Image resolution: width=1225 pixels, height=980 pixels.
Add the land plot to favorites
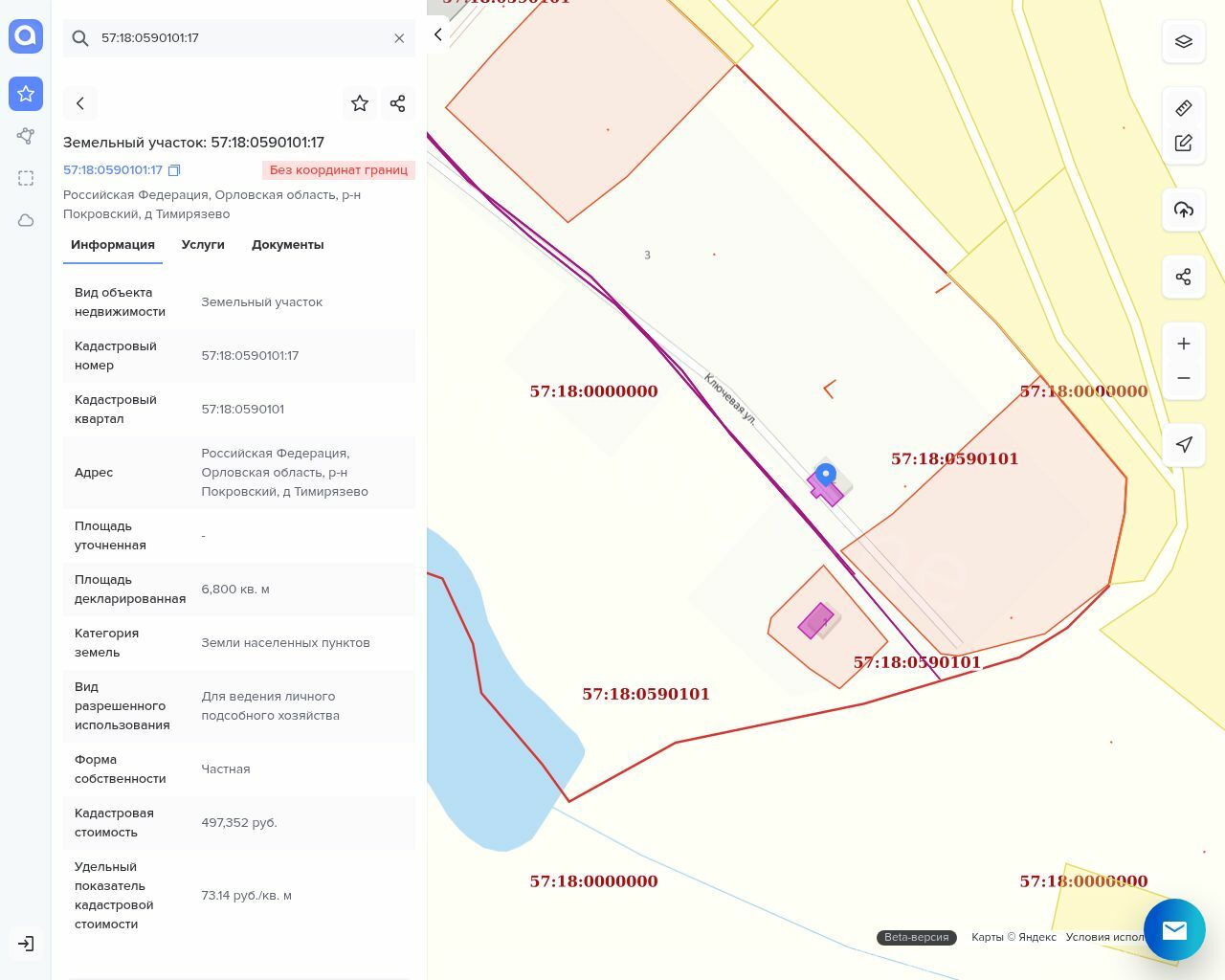360,103
